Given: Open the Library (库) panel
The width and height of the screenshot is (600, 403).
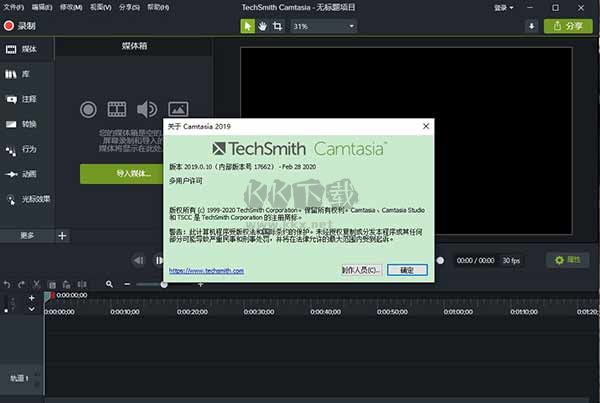Looking at the screenshot, I should 17,74.
